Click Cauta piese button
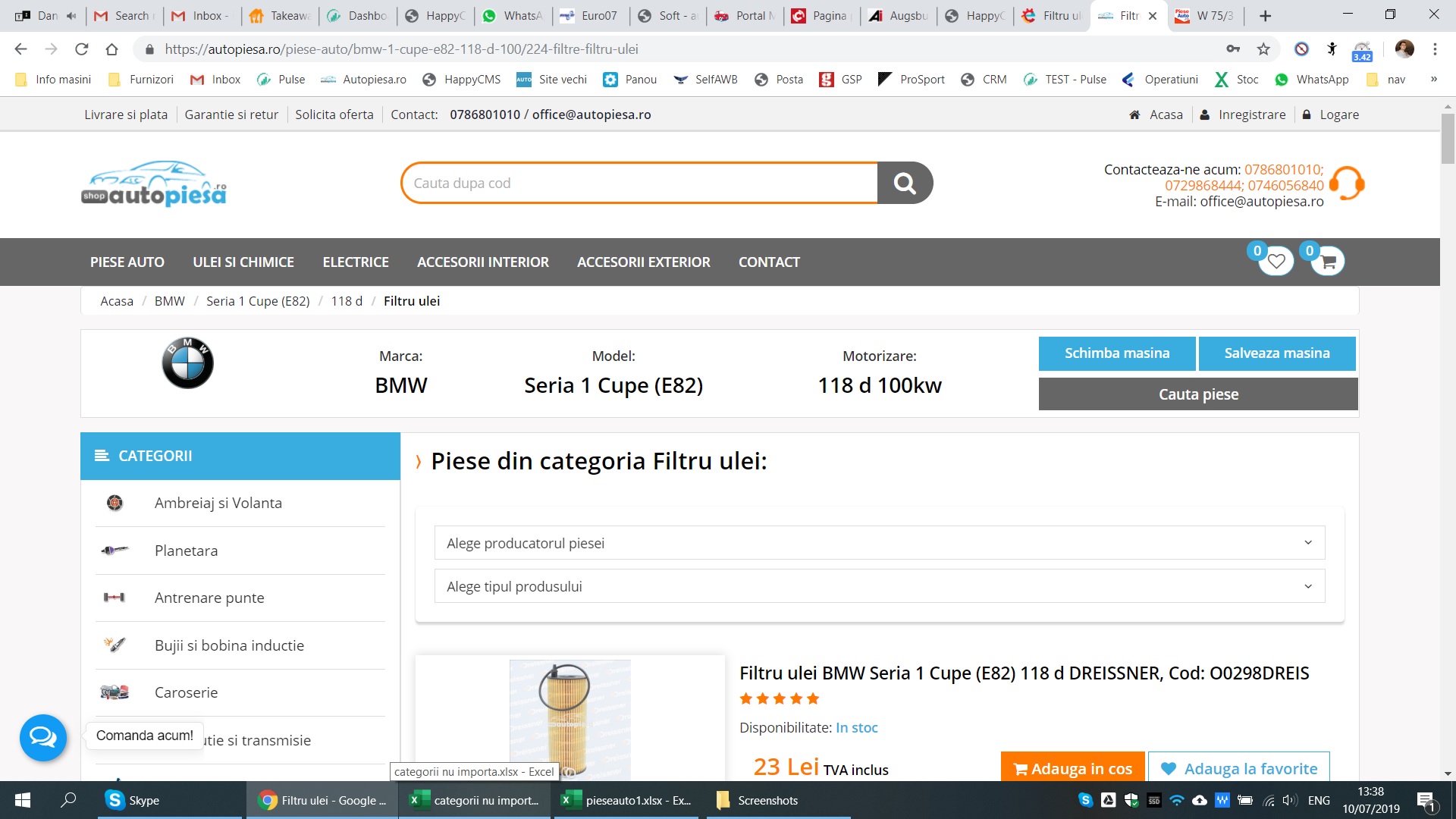 [x=1198, y=394]
